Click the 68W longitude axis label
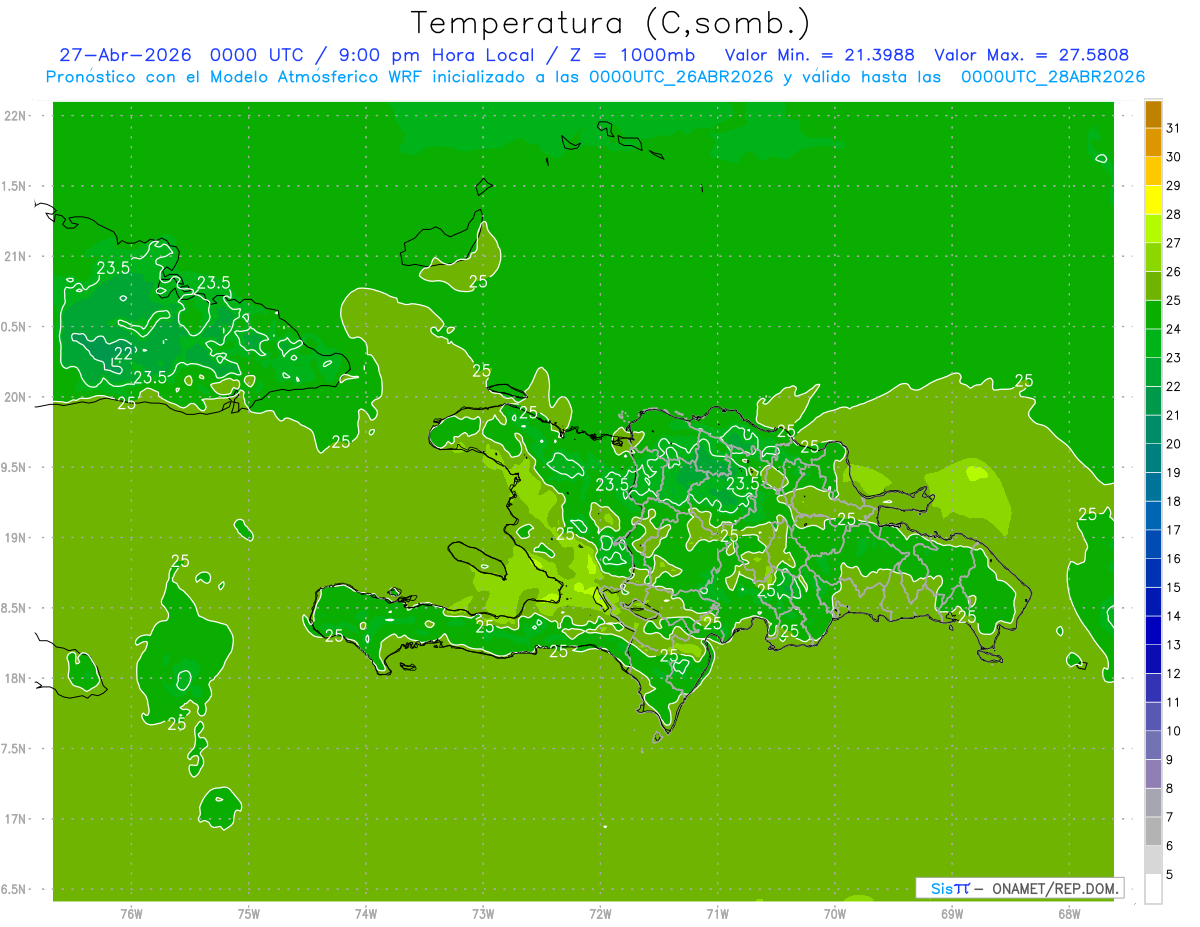Screen dimensions: 1200x927 tap(1069, 914)
